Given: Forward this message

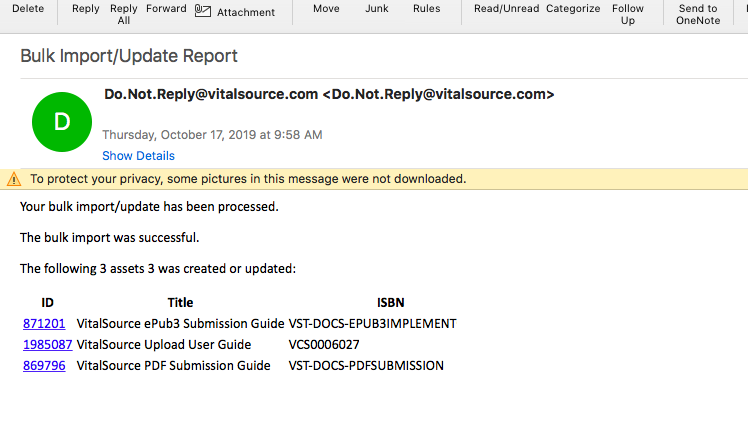Looking at the screenshot, I should tap(166, 9).
